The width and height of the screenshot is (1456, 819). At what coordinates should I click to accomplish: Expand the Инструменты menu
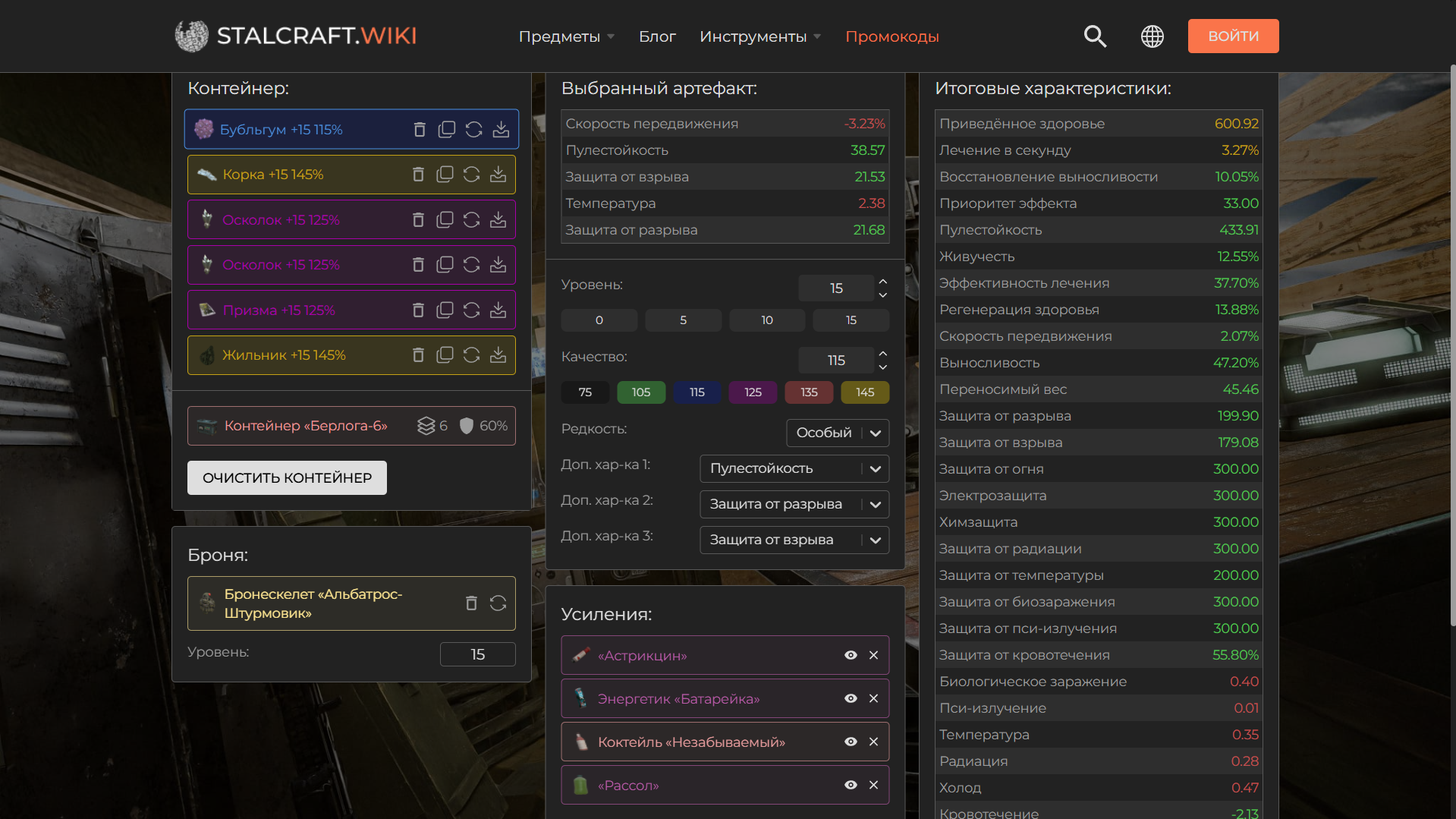click(x=760, y=36)
